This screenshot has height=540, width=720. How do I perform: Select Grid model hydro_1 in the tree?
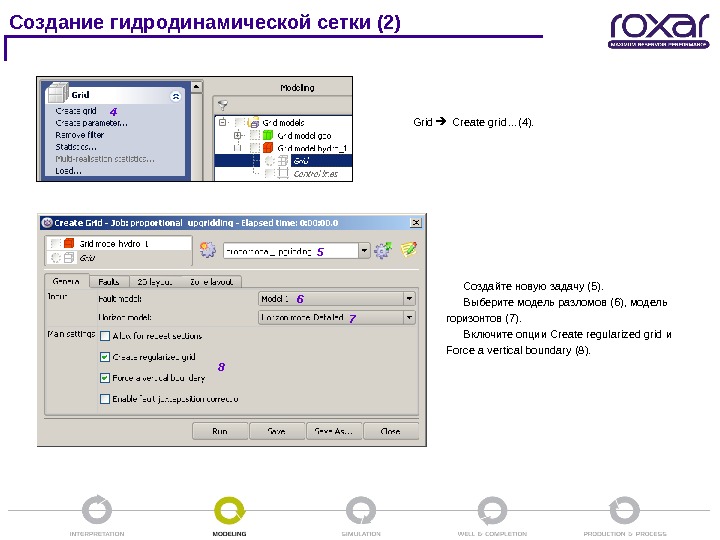coord(312,148)
